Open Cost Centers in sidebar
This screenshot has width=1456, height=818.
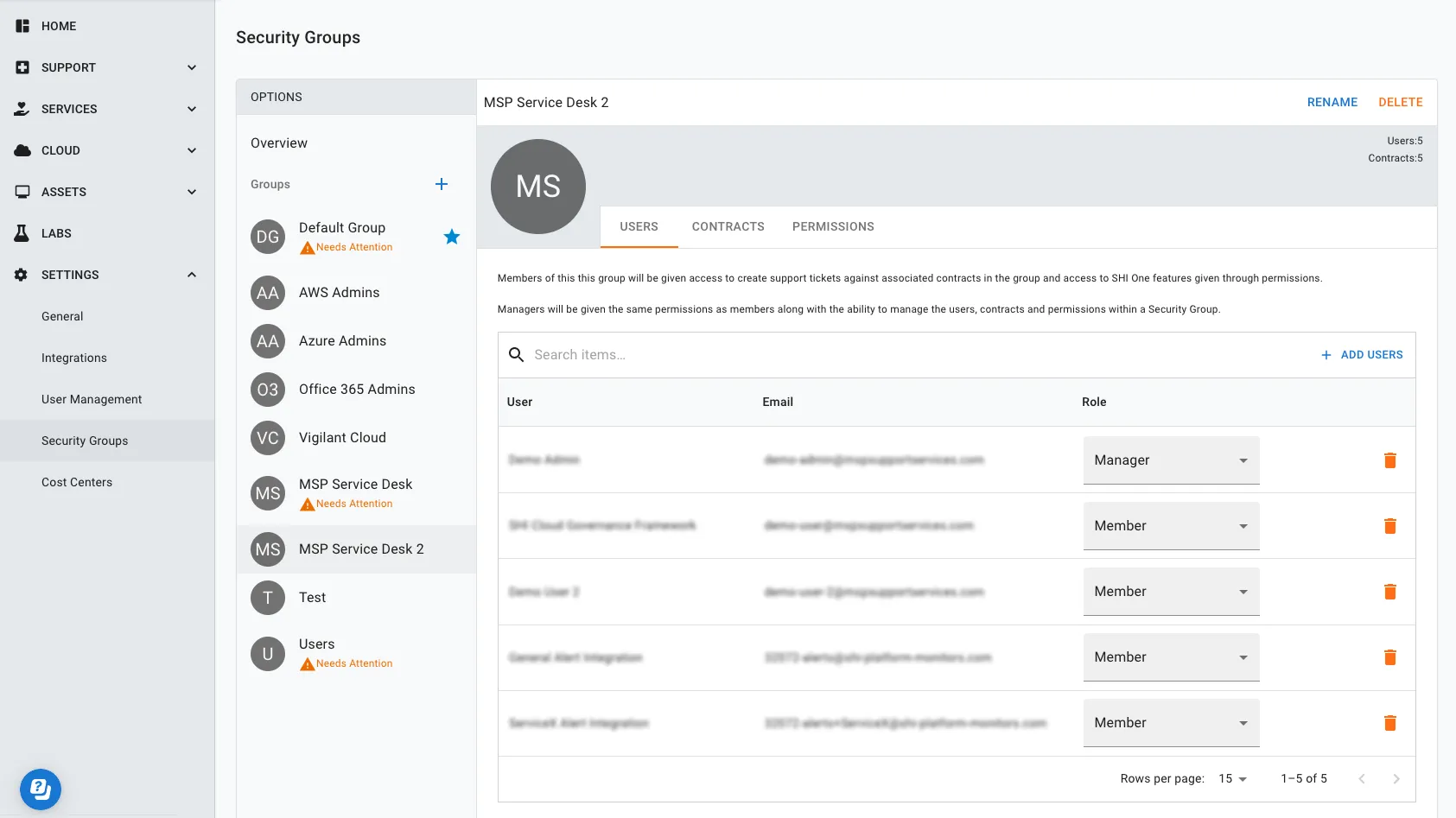click(x=77, y=482)
